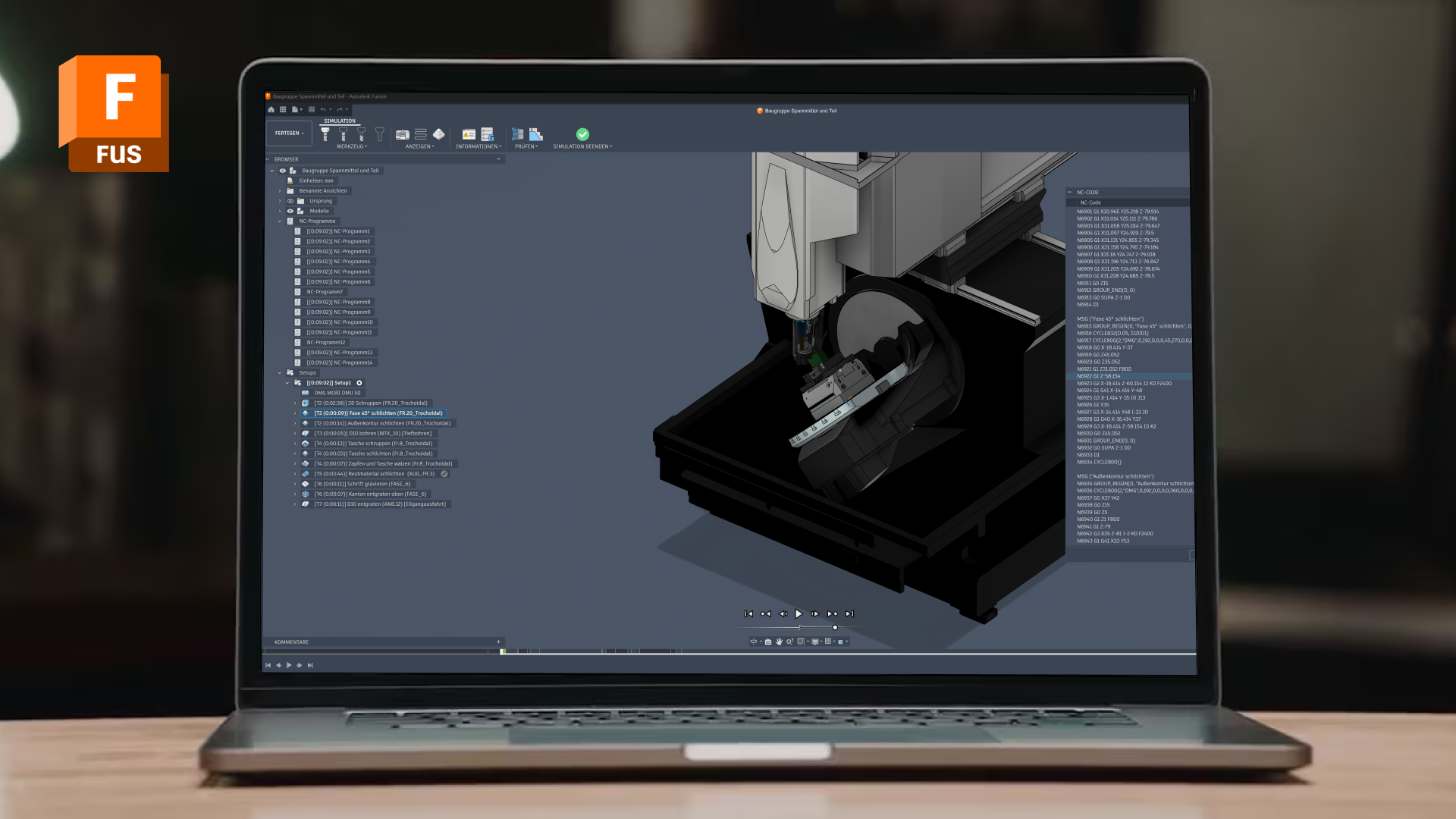Viewport: 1456px width, 819px height.
Task: Jump to simulation start in the viewport controls
Action: click(748, 613)
